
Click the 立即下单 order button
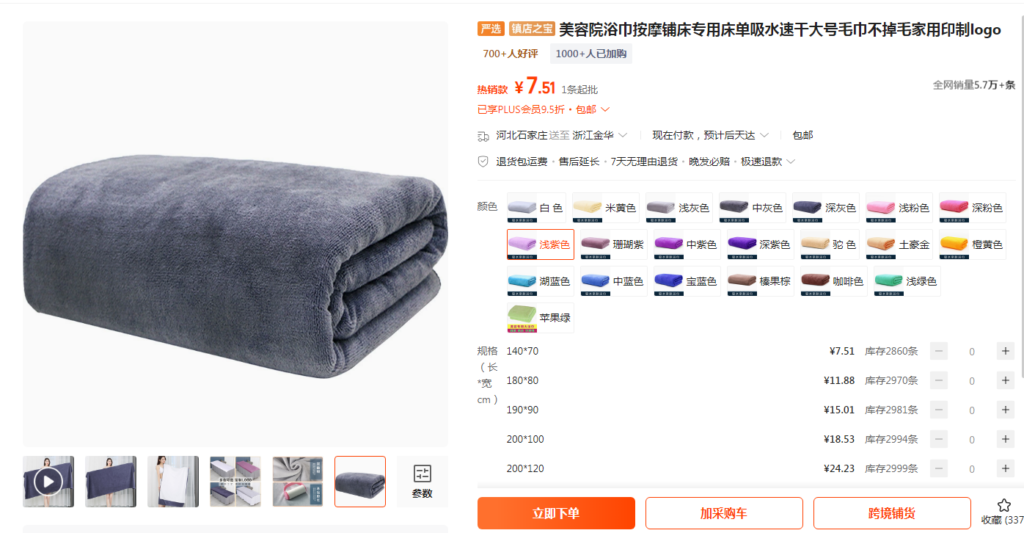556,513
